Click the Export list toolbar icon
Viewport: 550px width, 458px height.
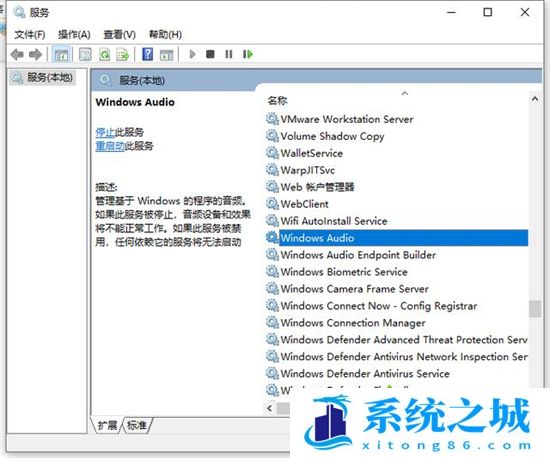123,54
